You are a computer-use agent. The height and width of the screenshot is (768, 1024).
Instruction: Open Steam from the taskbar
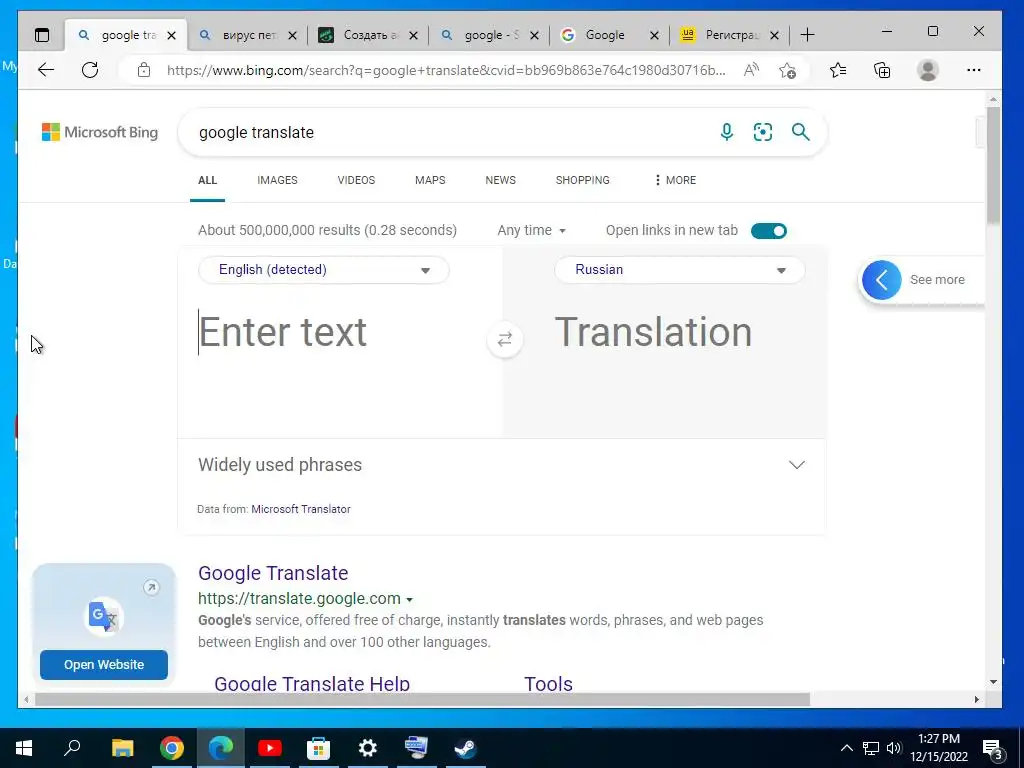466,748
